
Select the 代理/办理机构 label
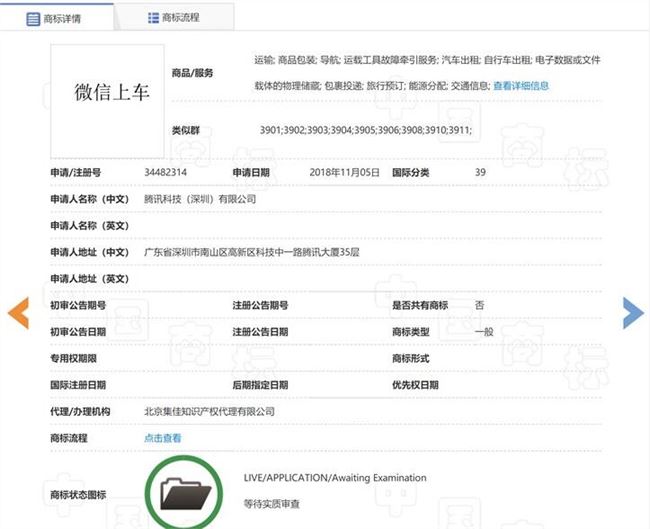click(x=80, y=411)
